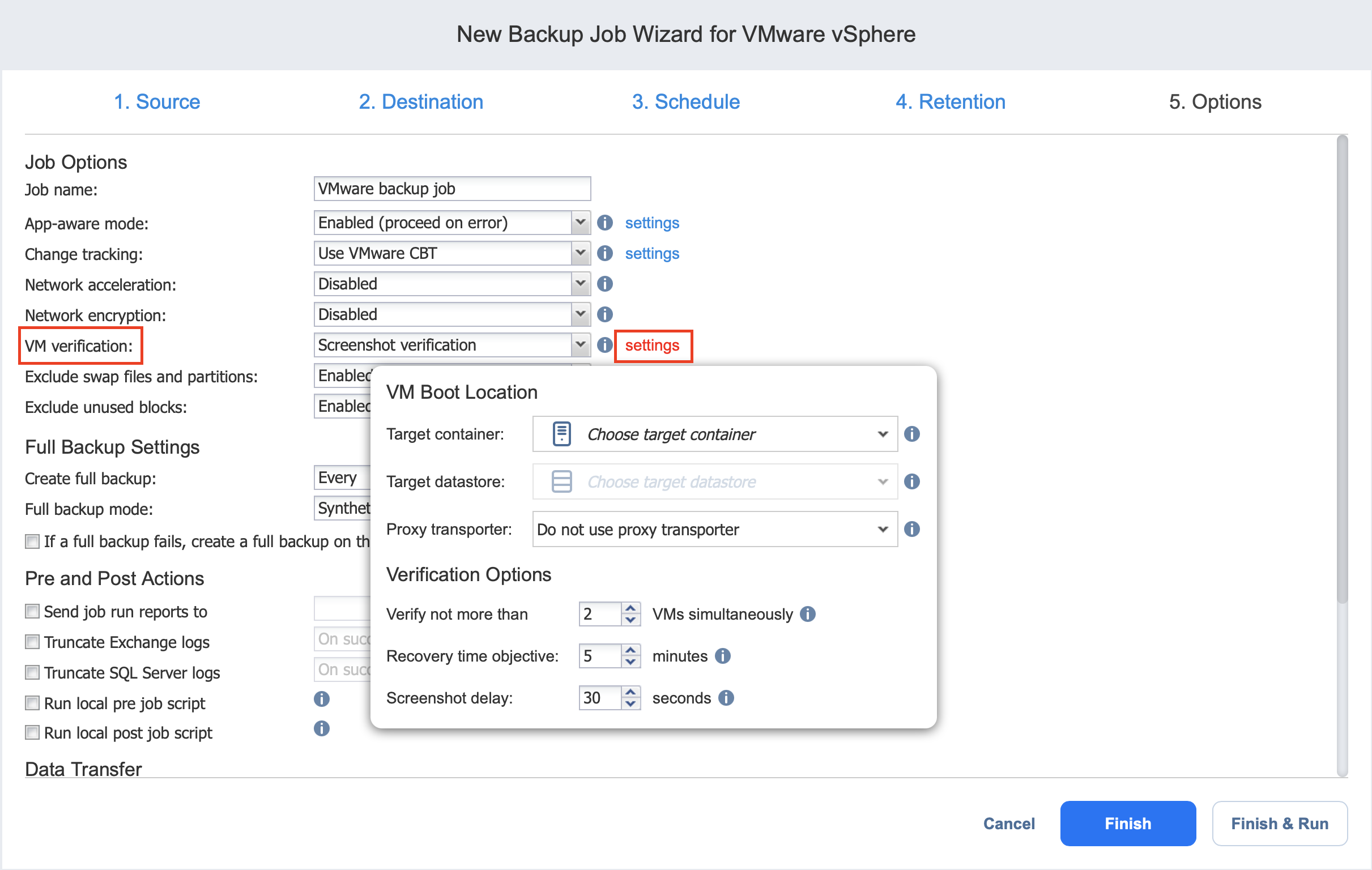Screen dimensions: 1372x870
Task: Click the Finish button
Action: (1128, 824)
